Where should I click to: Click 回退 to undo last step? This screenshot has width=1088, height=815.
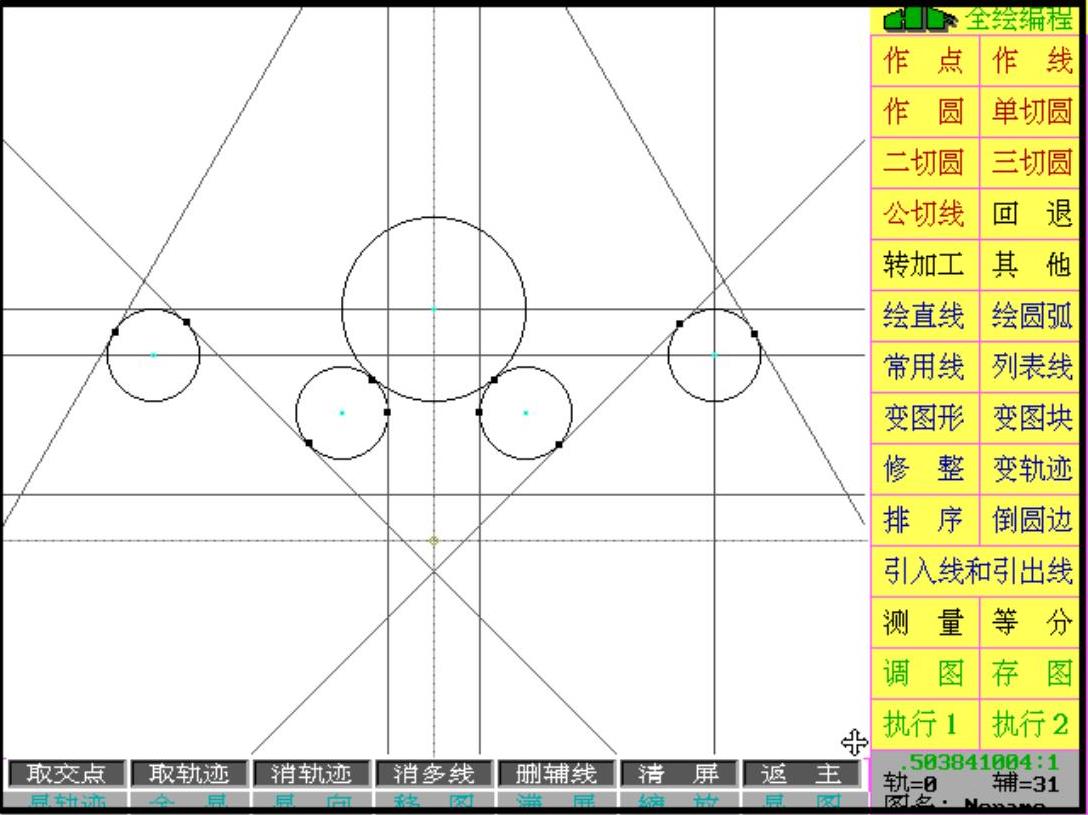1030,214
